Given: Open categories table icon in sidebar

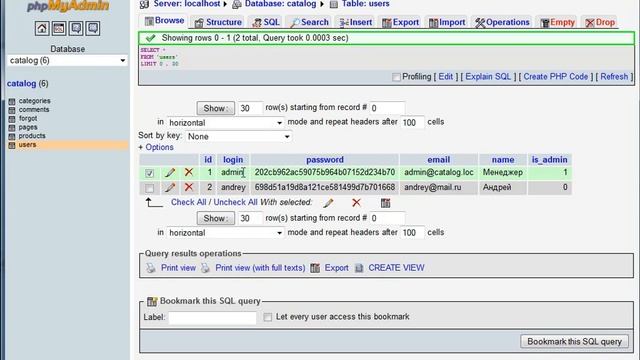Looking at the screenshot, I should pyautogui.click(x=12, y=101).
